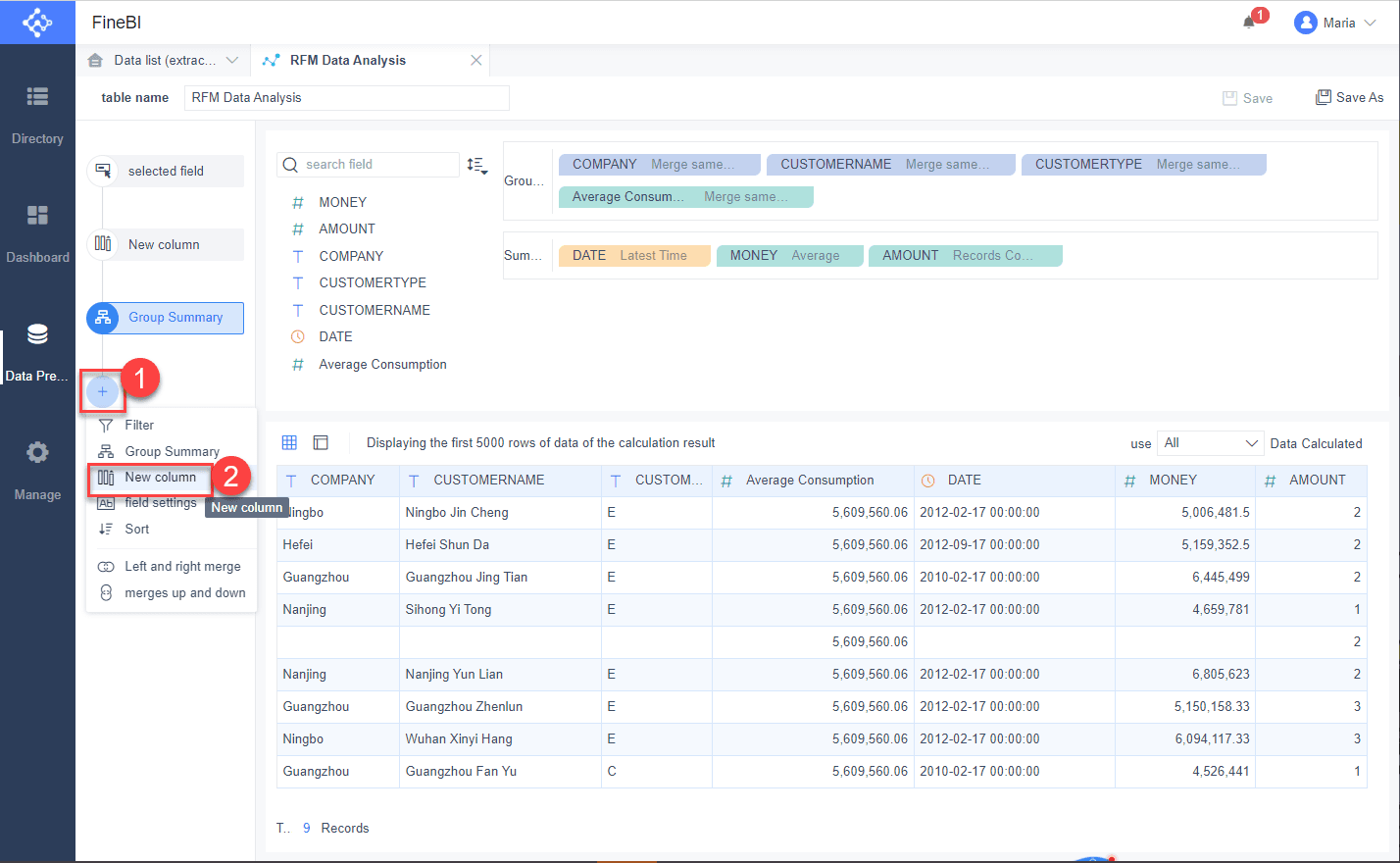Click the Sihong Yi Tong cell

coord(501,610)
